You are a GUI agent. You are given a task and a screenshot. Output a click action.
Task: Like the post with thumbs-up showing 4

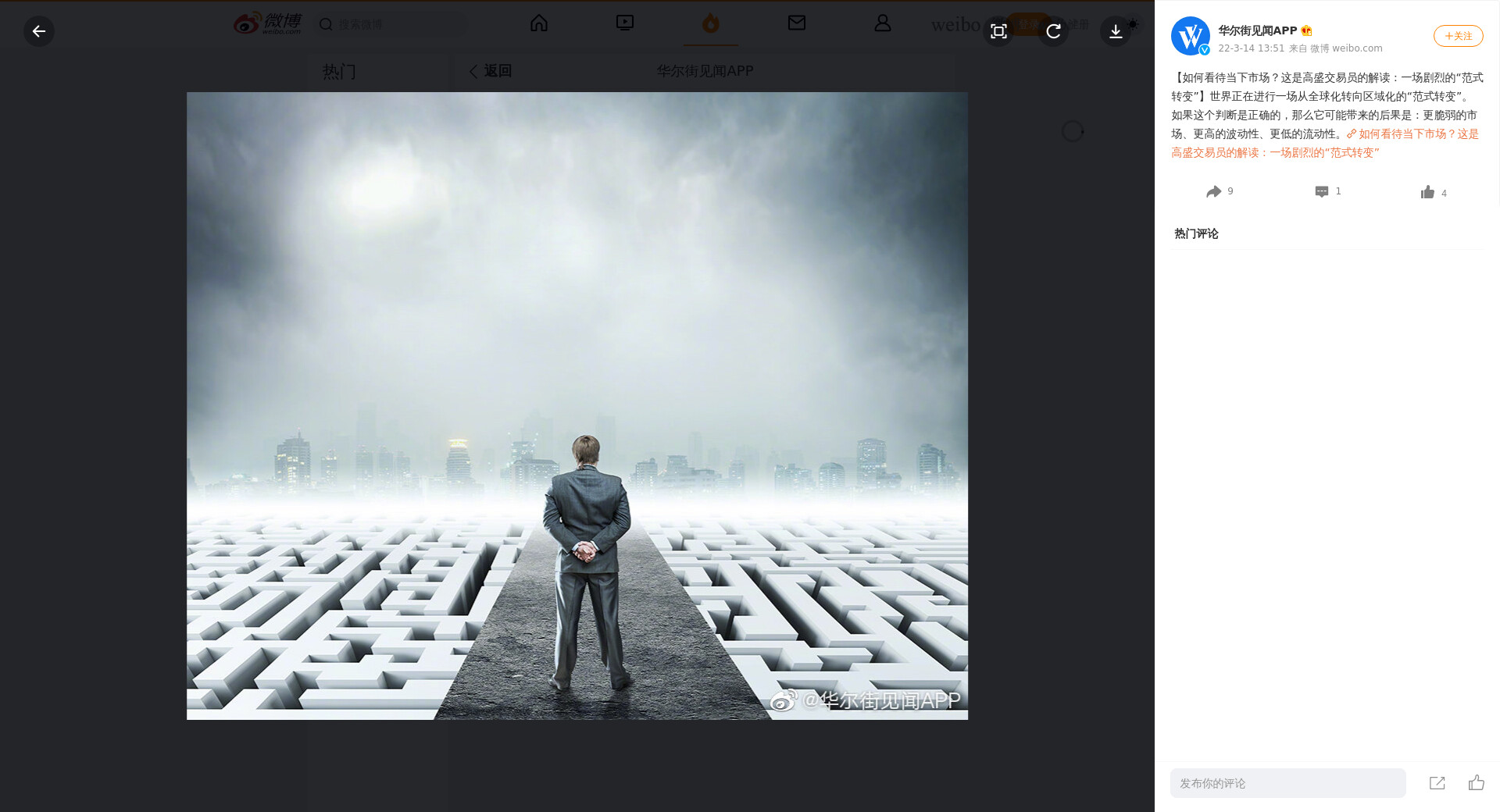click(1427, 192)
